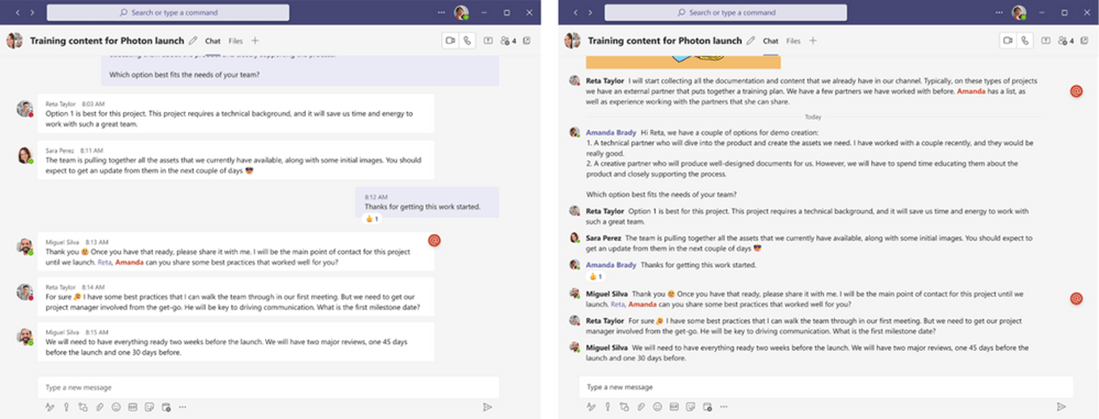The height and width of the screenshot is (419, 1099).
Task: Click the GIF icon in left compose toolbar
Action: (132, 407)
